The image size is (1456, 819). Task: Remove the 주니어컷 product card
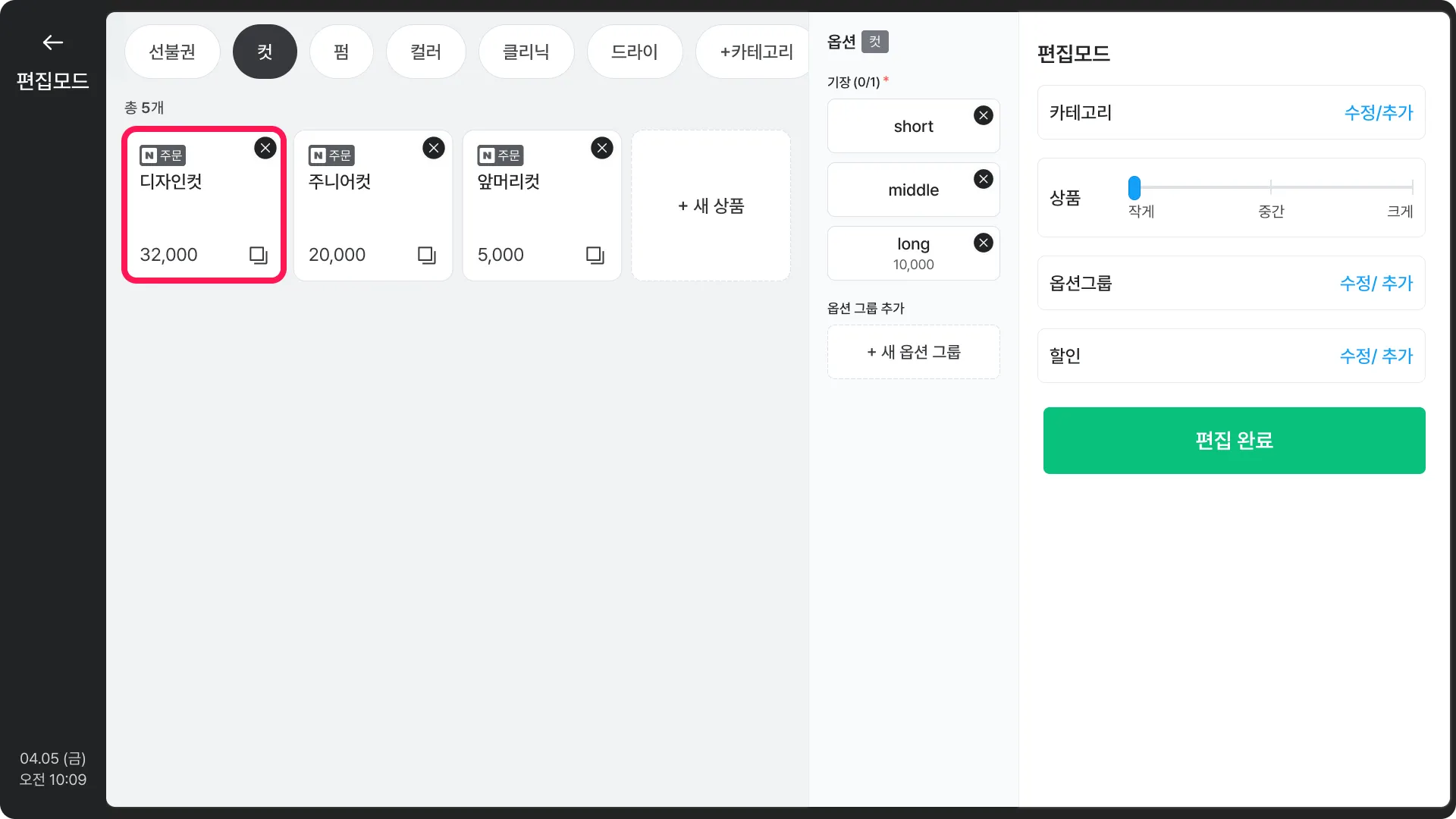coord(434,148)
